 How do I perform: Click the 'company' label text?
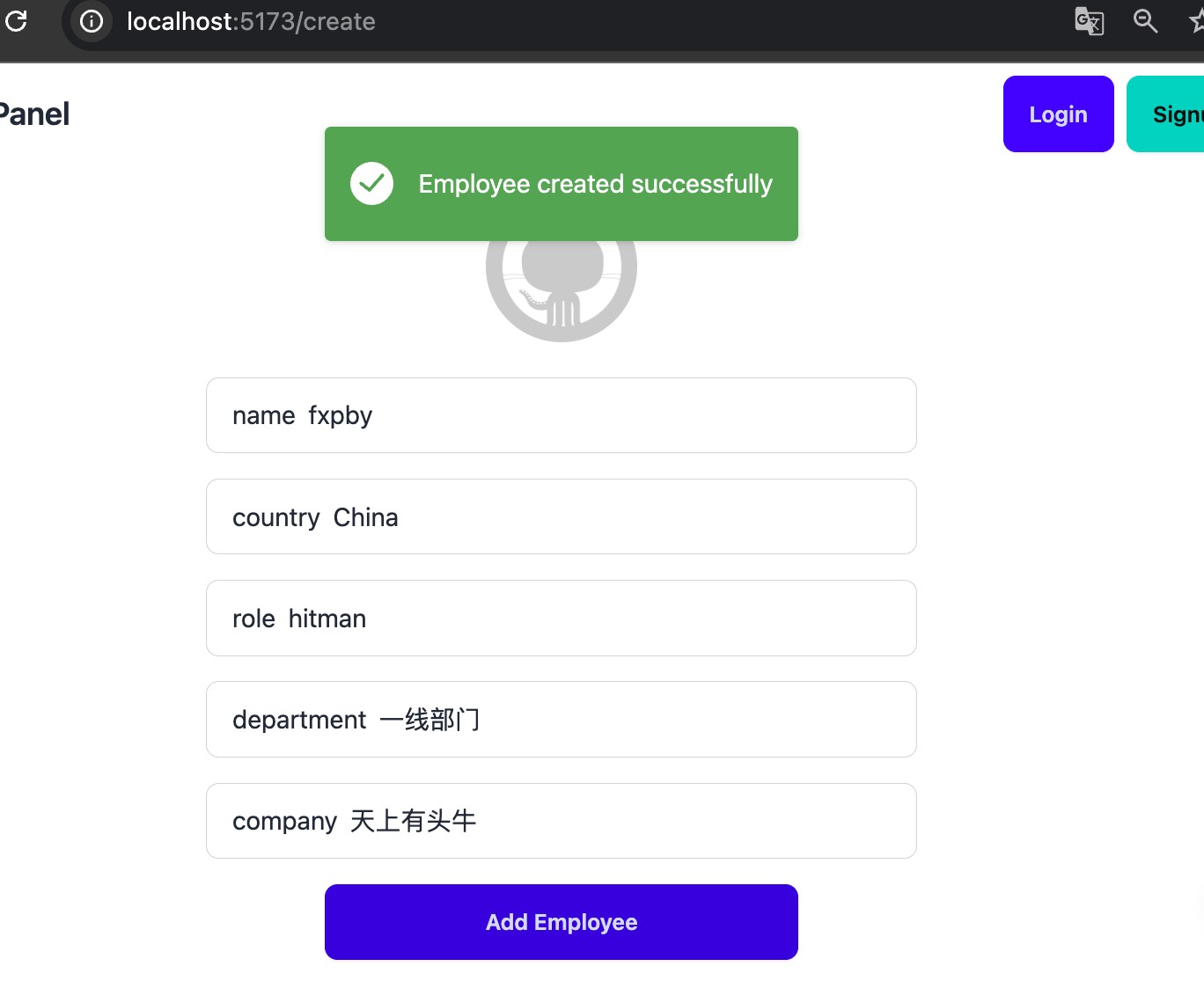(x=284, y=821)
